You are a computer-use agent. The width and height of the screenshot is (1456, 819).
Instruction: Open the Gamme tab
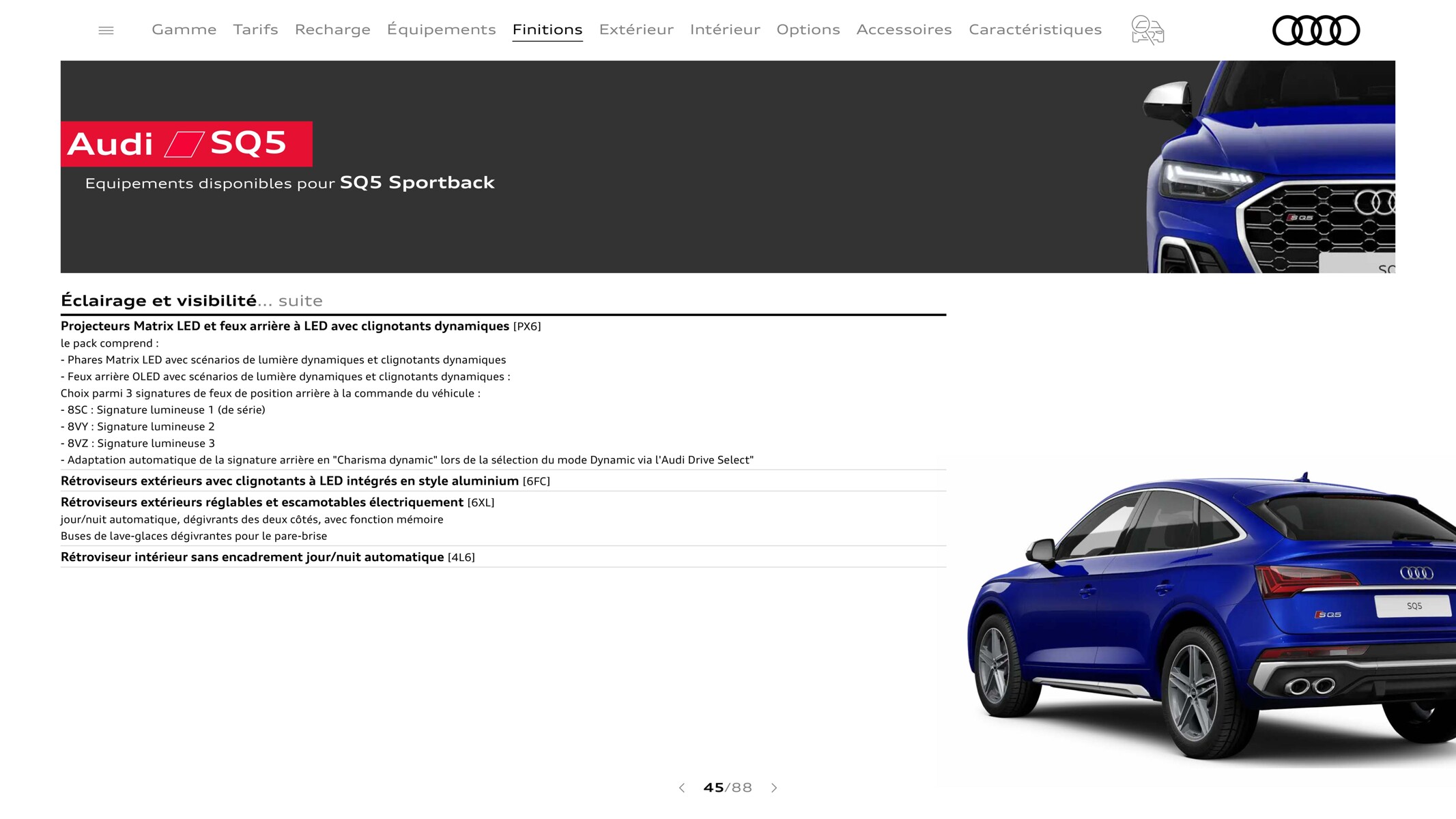[x=184, y=29]
